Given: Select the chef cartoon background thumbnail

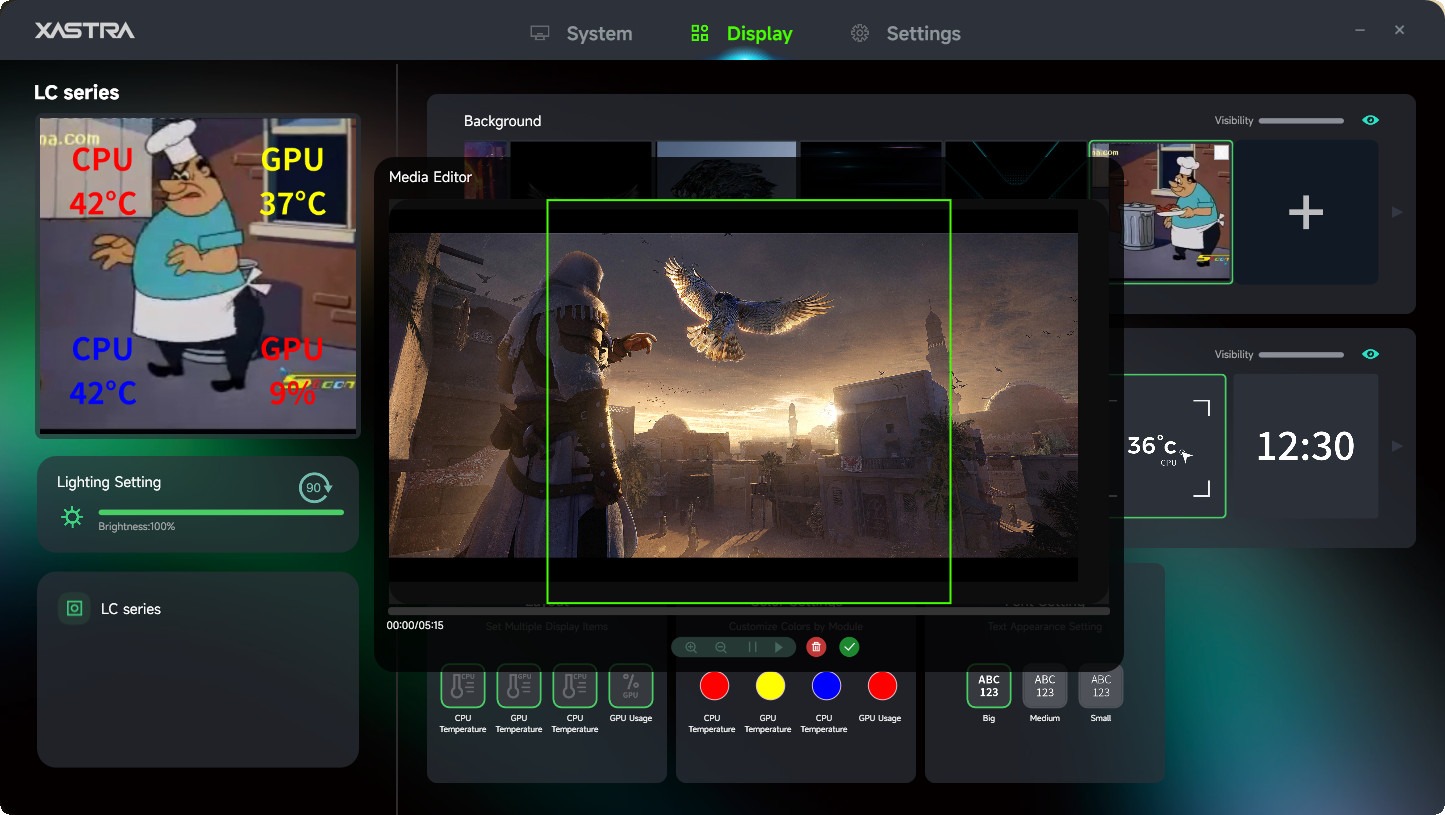Looking at the screenshot, I should [x=1160, y=212].
